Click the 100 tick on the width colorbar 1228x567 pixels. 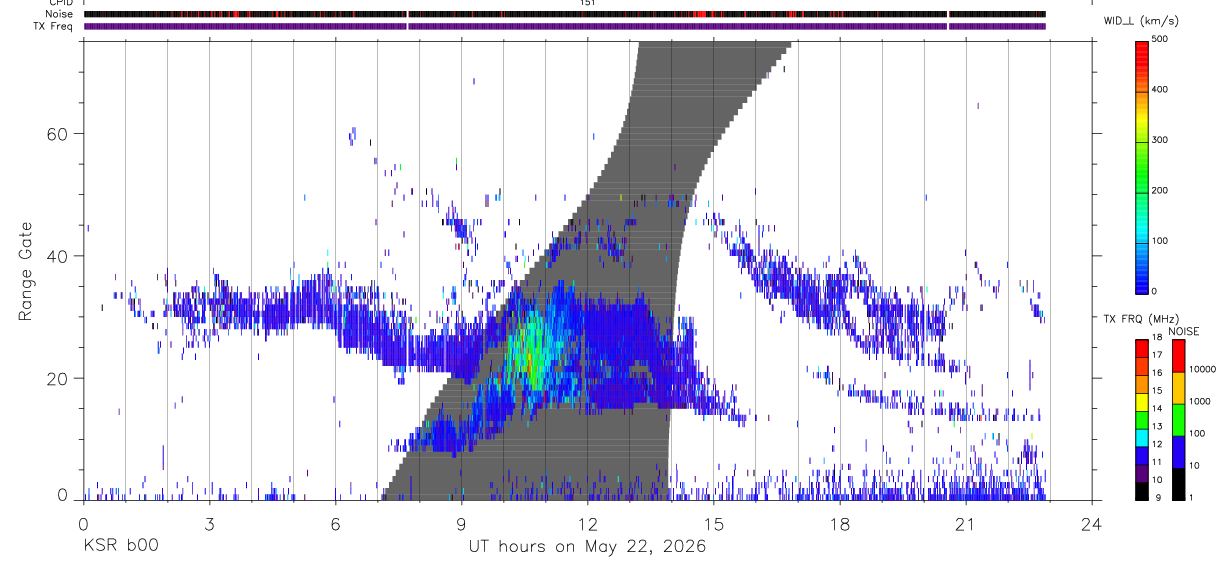tap(1160, 241)
